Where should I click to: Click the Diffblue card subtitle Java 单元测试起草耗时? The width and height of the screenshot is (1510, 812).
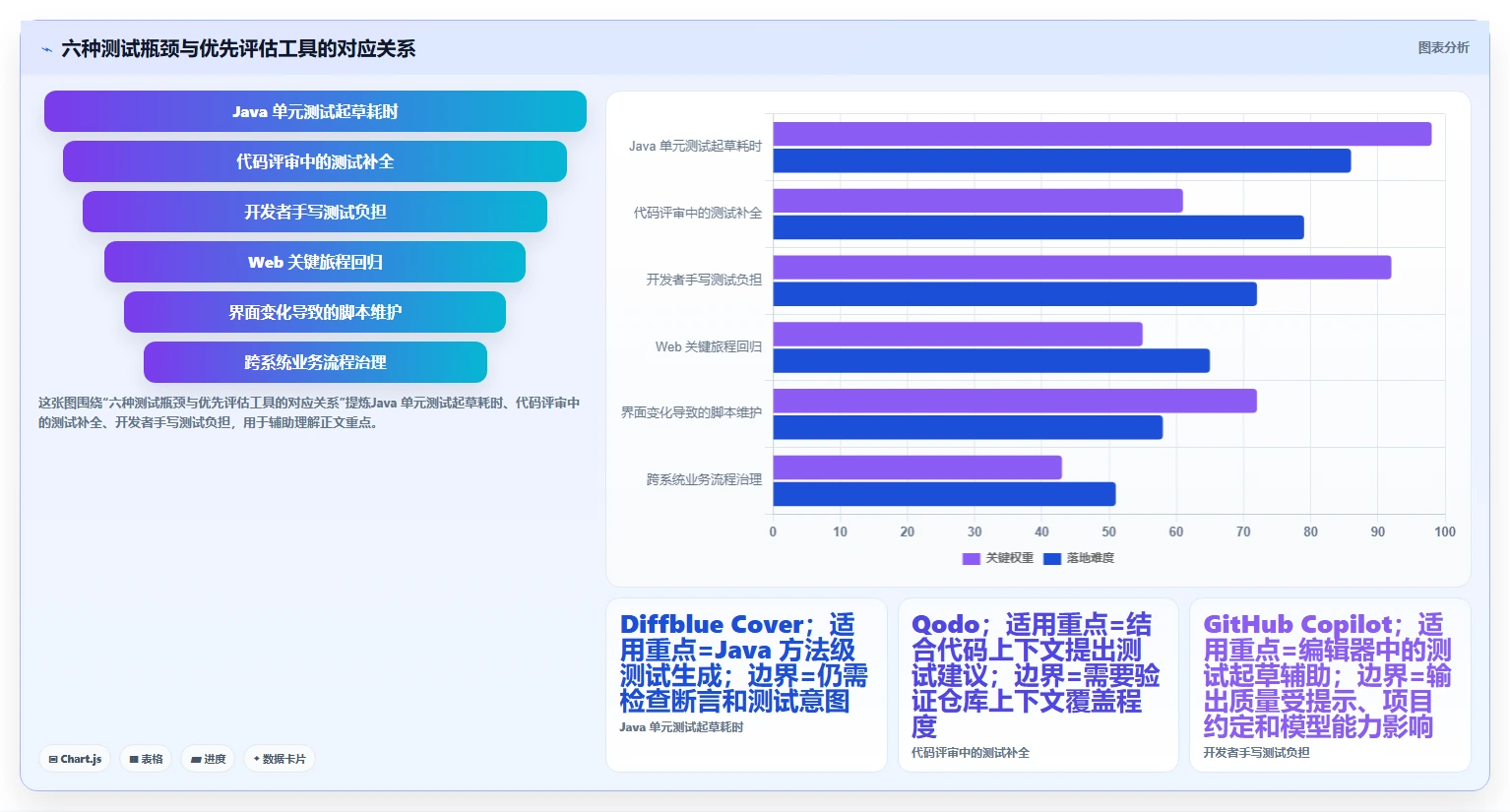pos(681,727)
